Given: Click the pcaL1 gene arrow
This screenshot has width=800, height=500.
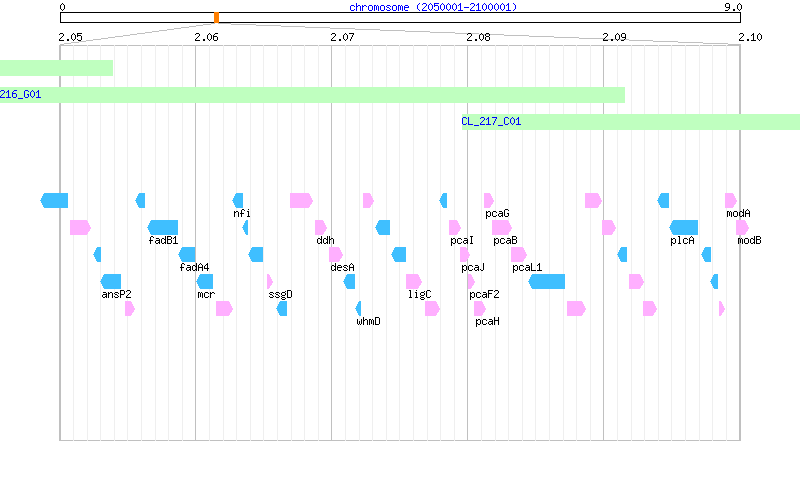Looking at the screenshot, I should (x=519, y=255).
